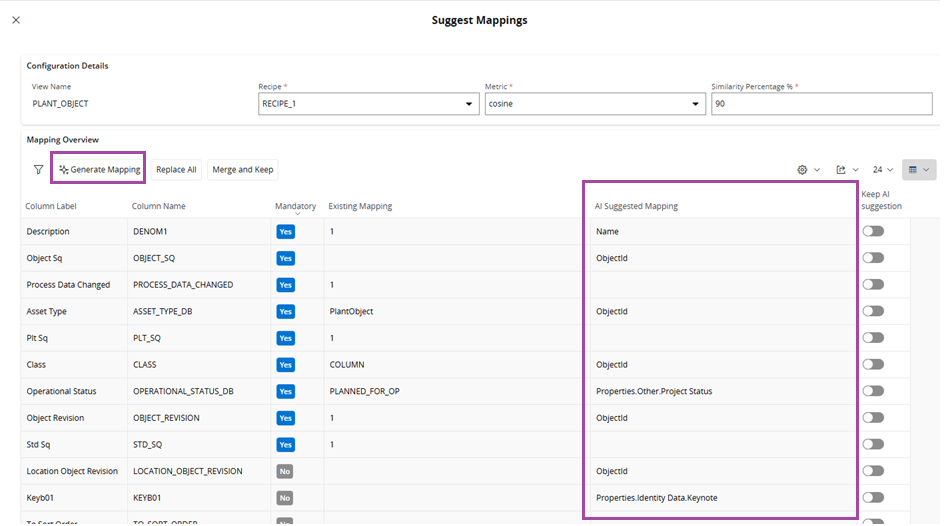Toggle Keep AI suggestion for Class row

pos(873,365)
